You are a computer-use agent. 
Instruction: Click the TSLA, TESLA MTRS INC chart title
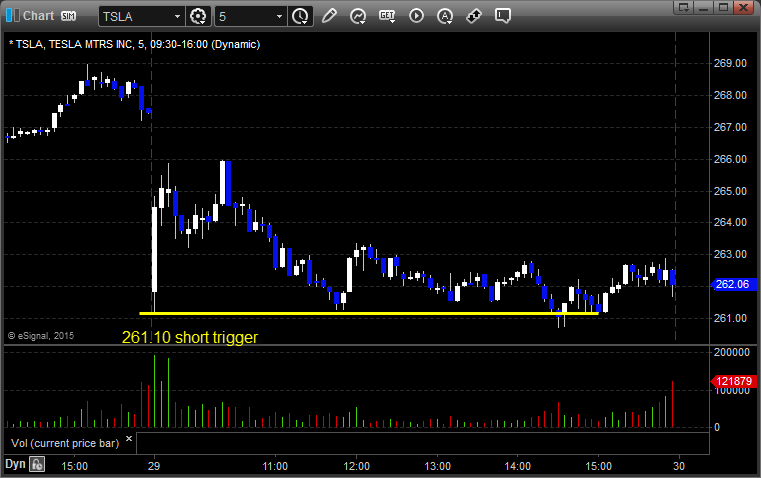pos(134,45)
